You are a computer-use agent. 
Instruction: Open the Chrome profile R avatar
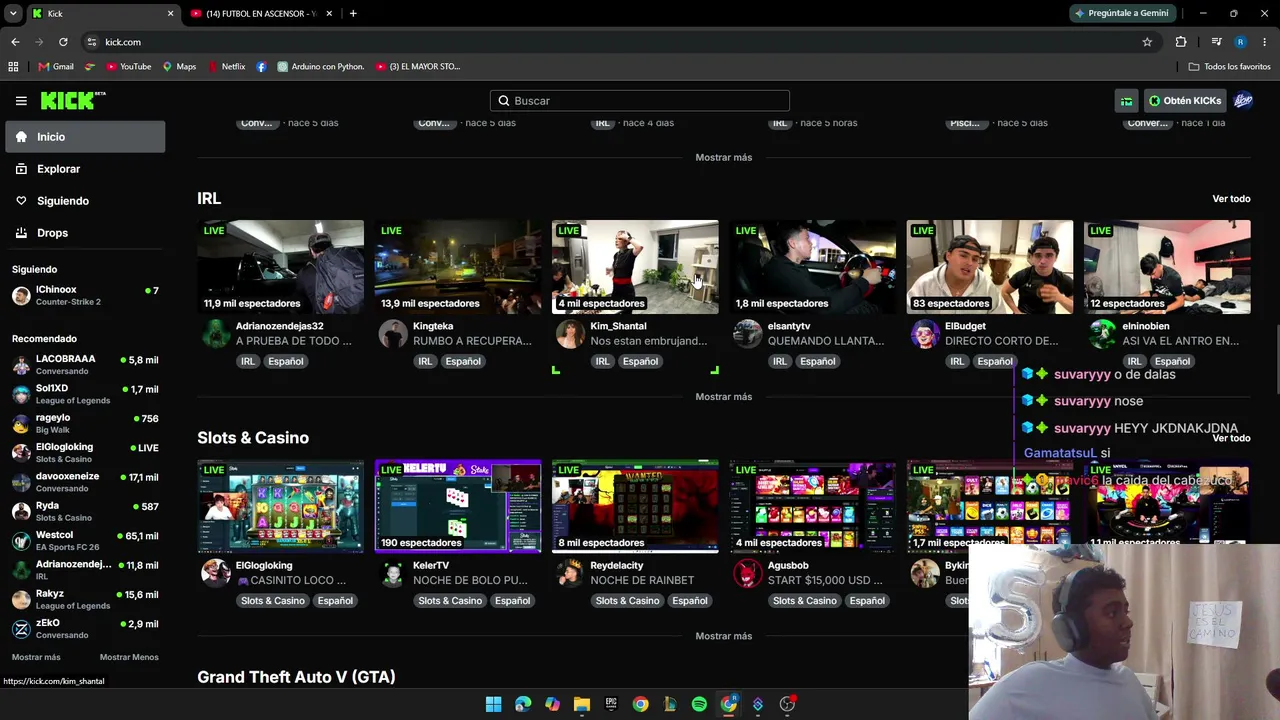click(1240, 42)
